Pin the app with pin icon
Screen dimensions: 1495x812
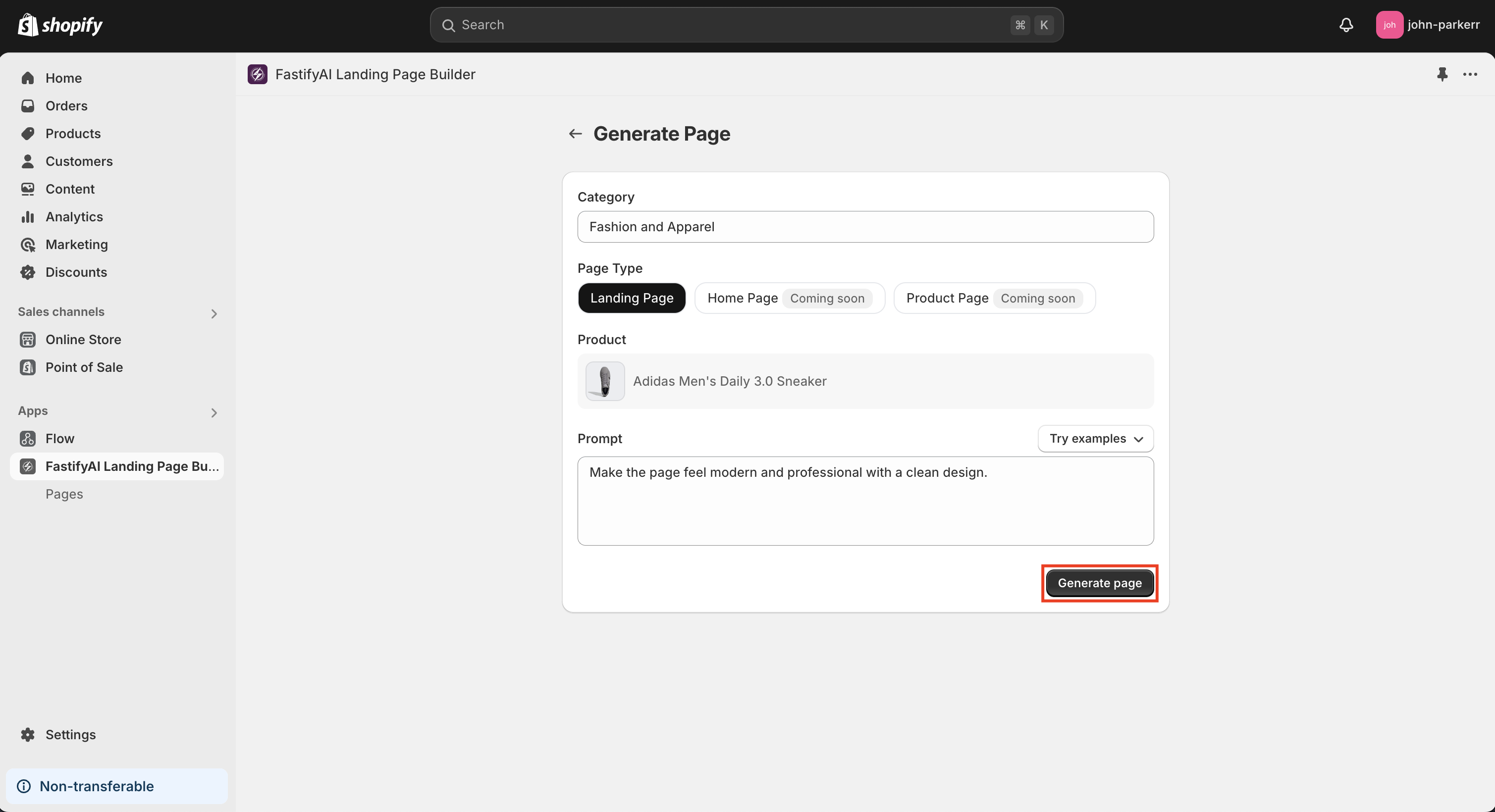coord(1442,74)
